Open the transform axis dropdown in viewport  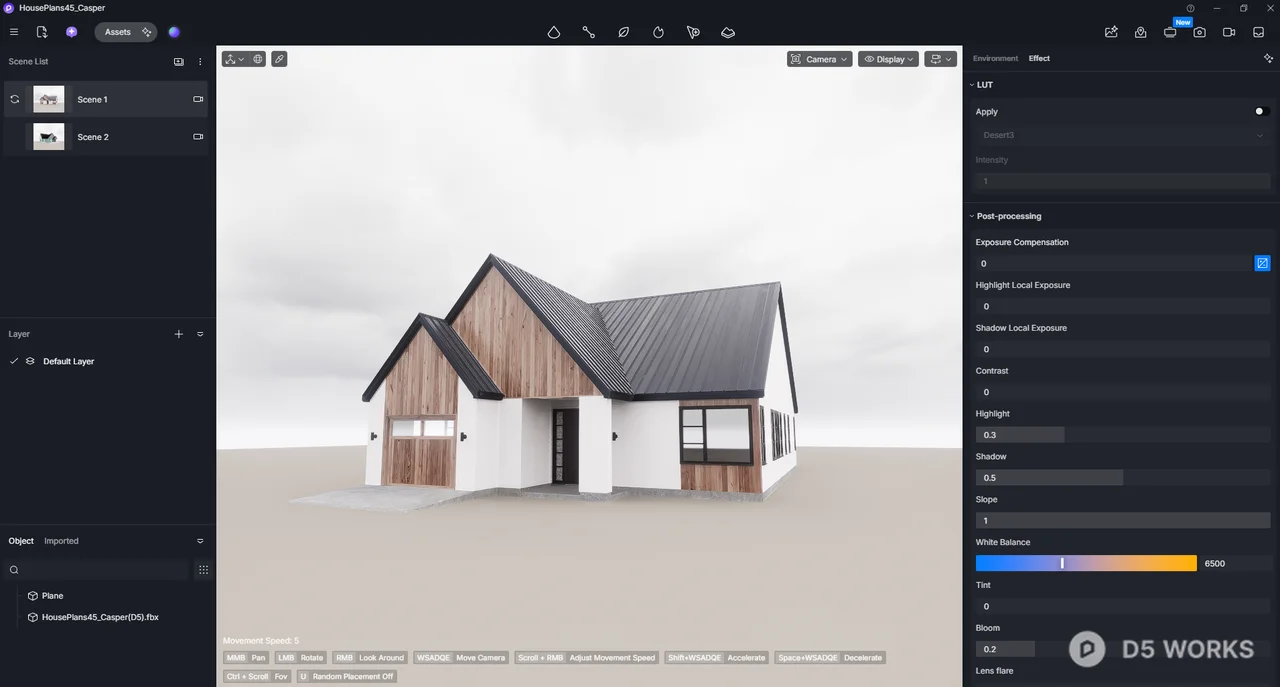pyautogui.click(x=234, y=59)
